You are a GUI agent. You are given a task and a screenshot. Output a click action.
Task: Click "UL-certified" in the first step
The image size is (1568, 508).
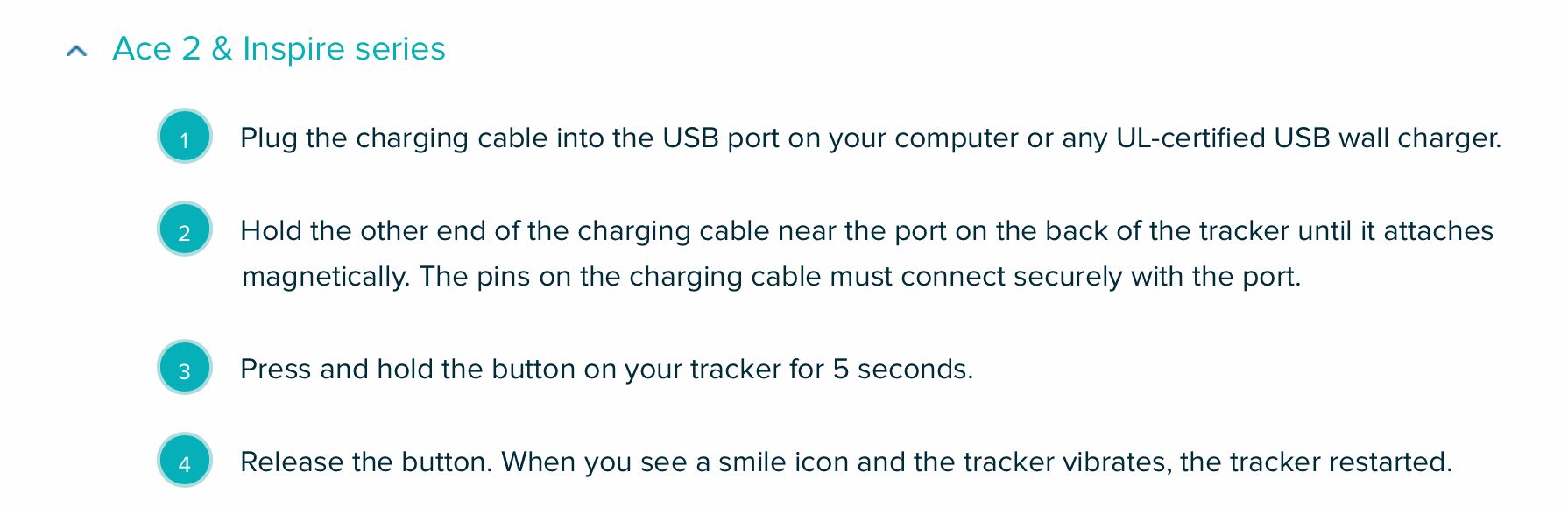point(1190,138)
